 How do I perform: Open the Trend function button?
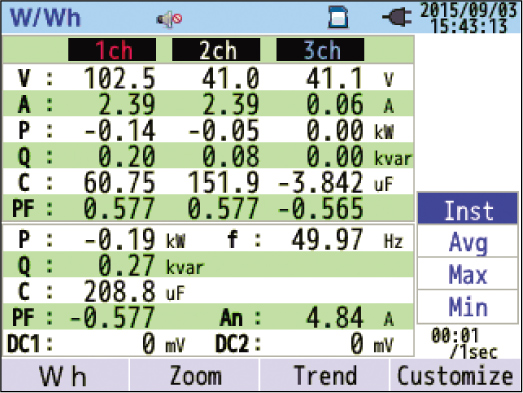coord(325,375)
